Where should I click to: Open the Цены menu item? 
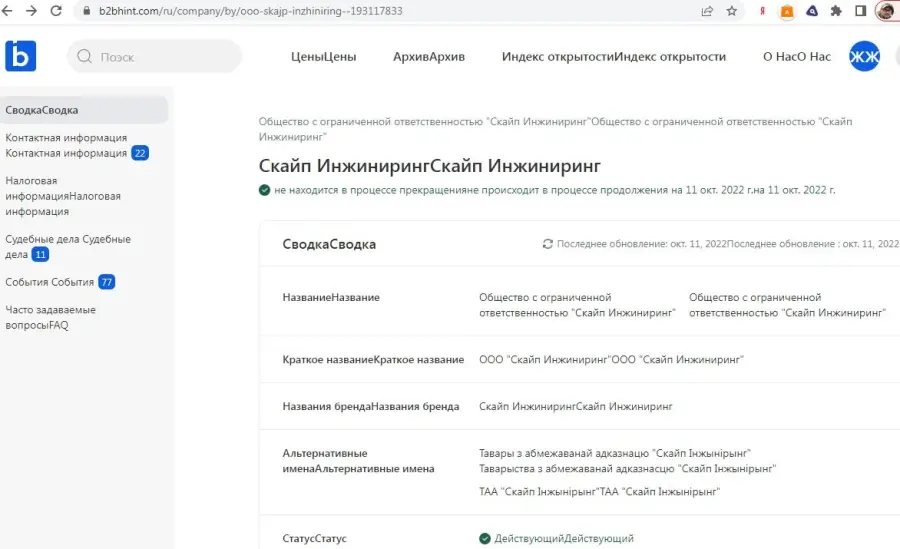324,57
